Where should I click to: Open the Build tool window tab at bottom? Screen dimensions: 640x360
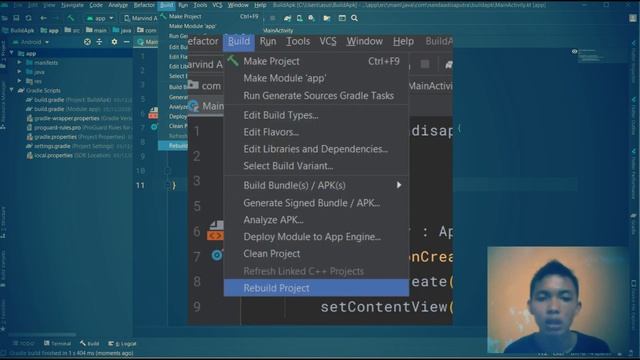point(90,344)
